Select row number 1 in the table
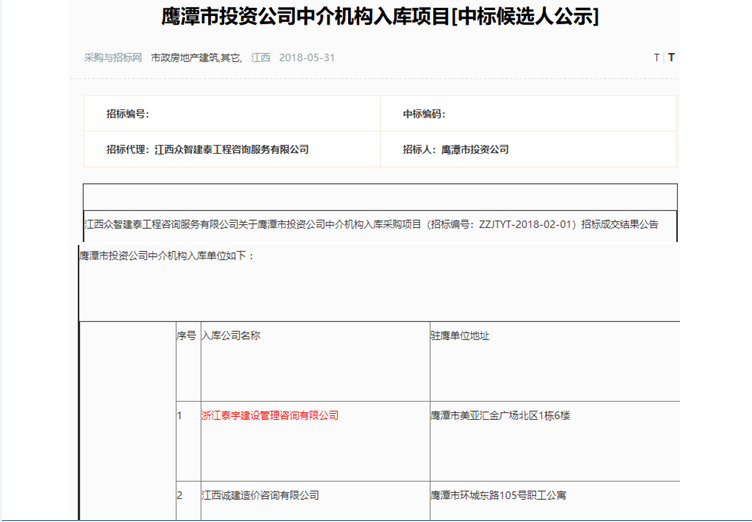The width and height of the screenshot is (752, 522). [180, 415]
